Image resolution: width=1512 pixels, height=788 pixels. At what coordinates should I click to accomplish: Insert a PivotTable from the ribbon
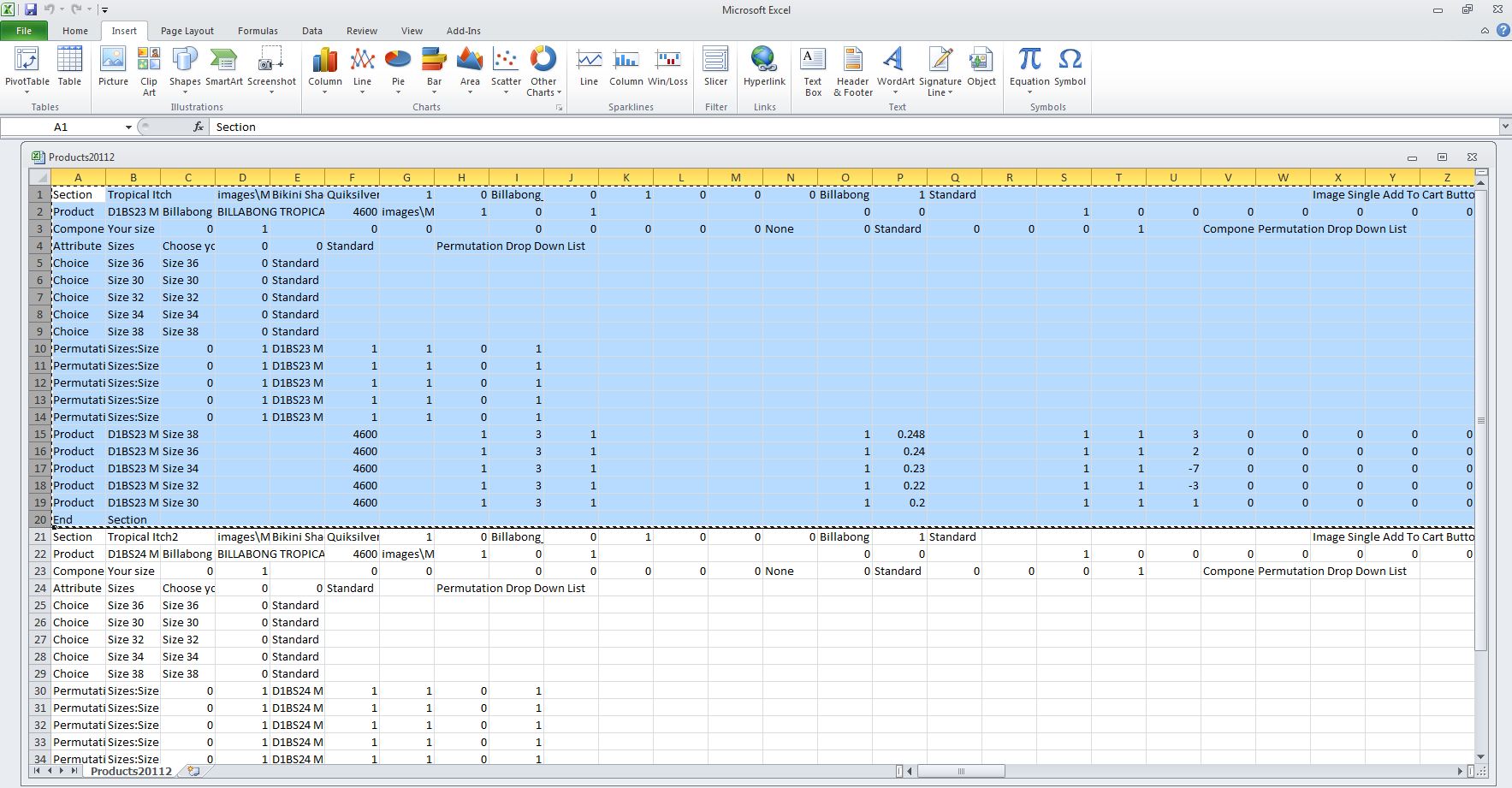pos(27,68)
